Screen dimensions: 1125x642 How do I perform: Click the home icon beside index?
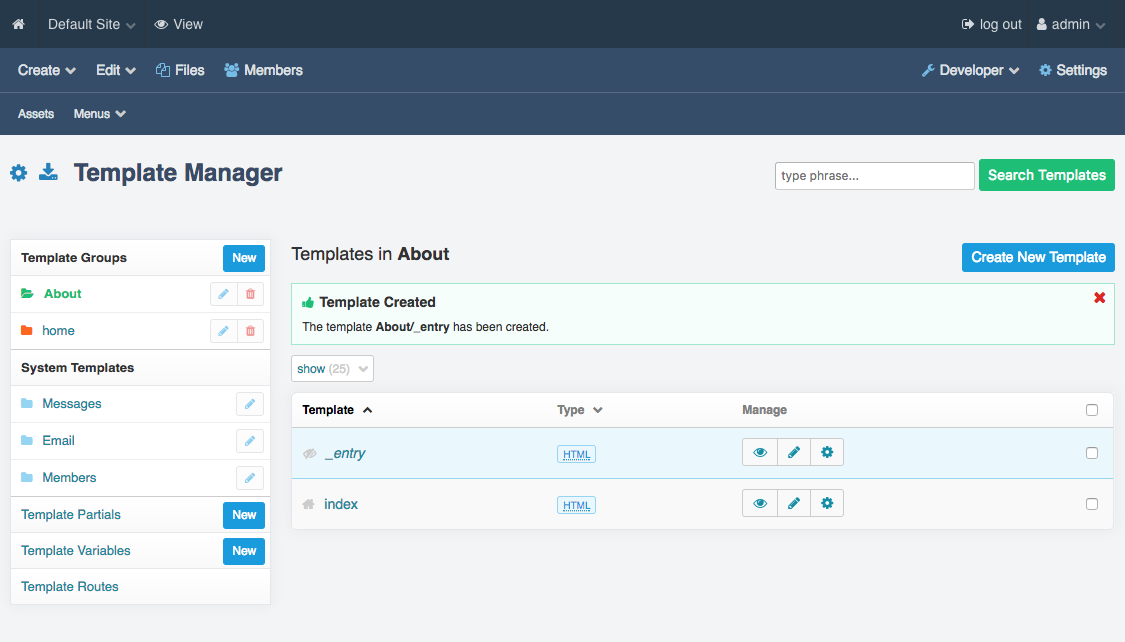[x=309, y=504]
